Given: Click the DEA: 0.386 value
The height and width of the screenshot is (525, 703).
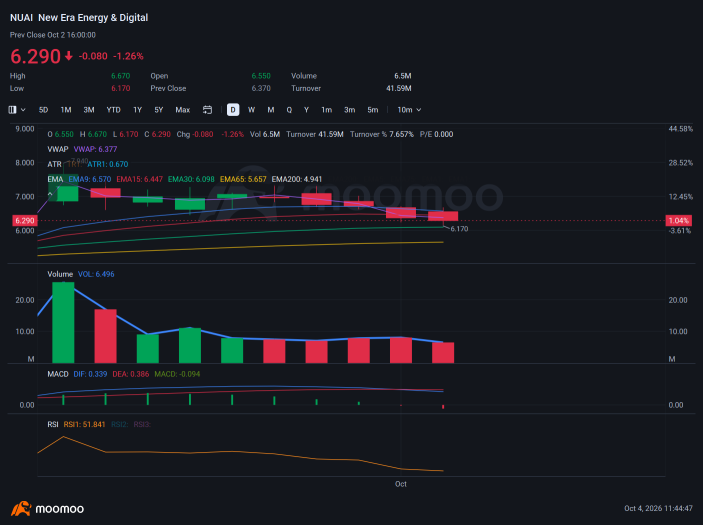Looking at the screenshot, I should pyautogui.click(x=130, y=374).
